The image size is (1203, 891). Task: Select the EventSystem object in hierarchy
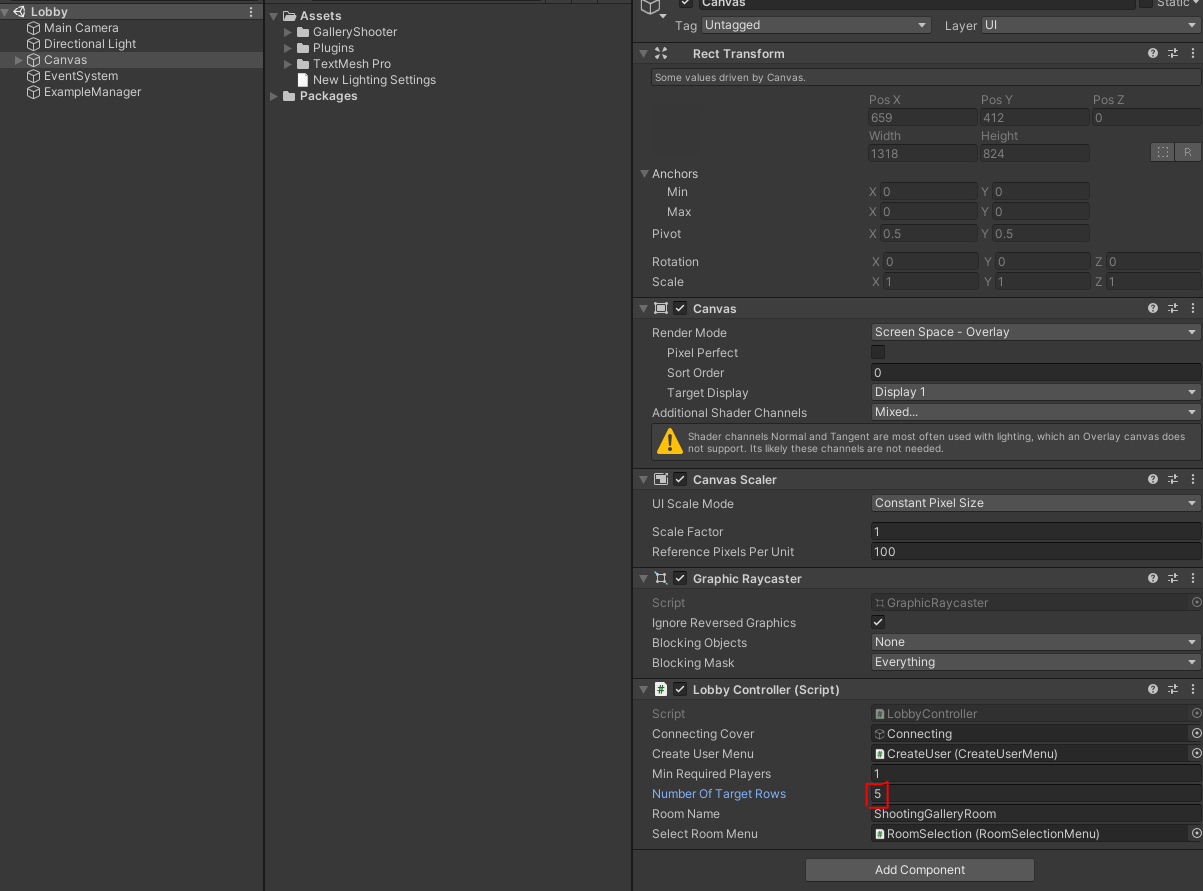click(x=81, y=76)
